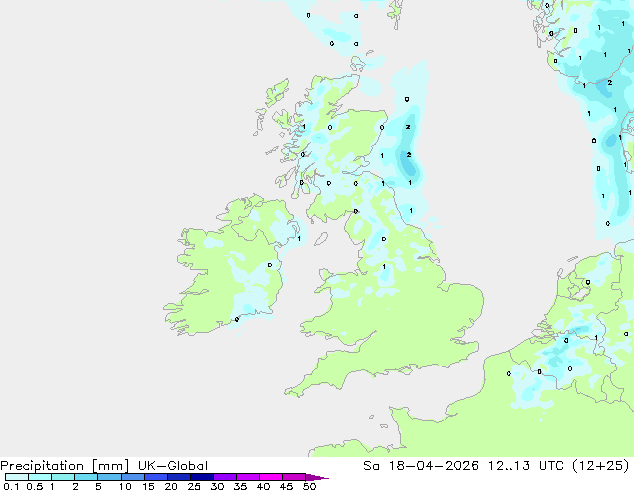Click the 12..13 UTC time label

[x=526, y=466]
